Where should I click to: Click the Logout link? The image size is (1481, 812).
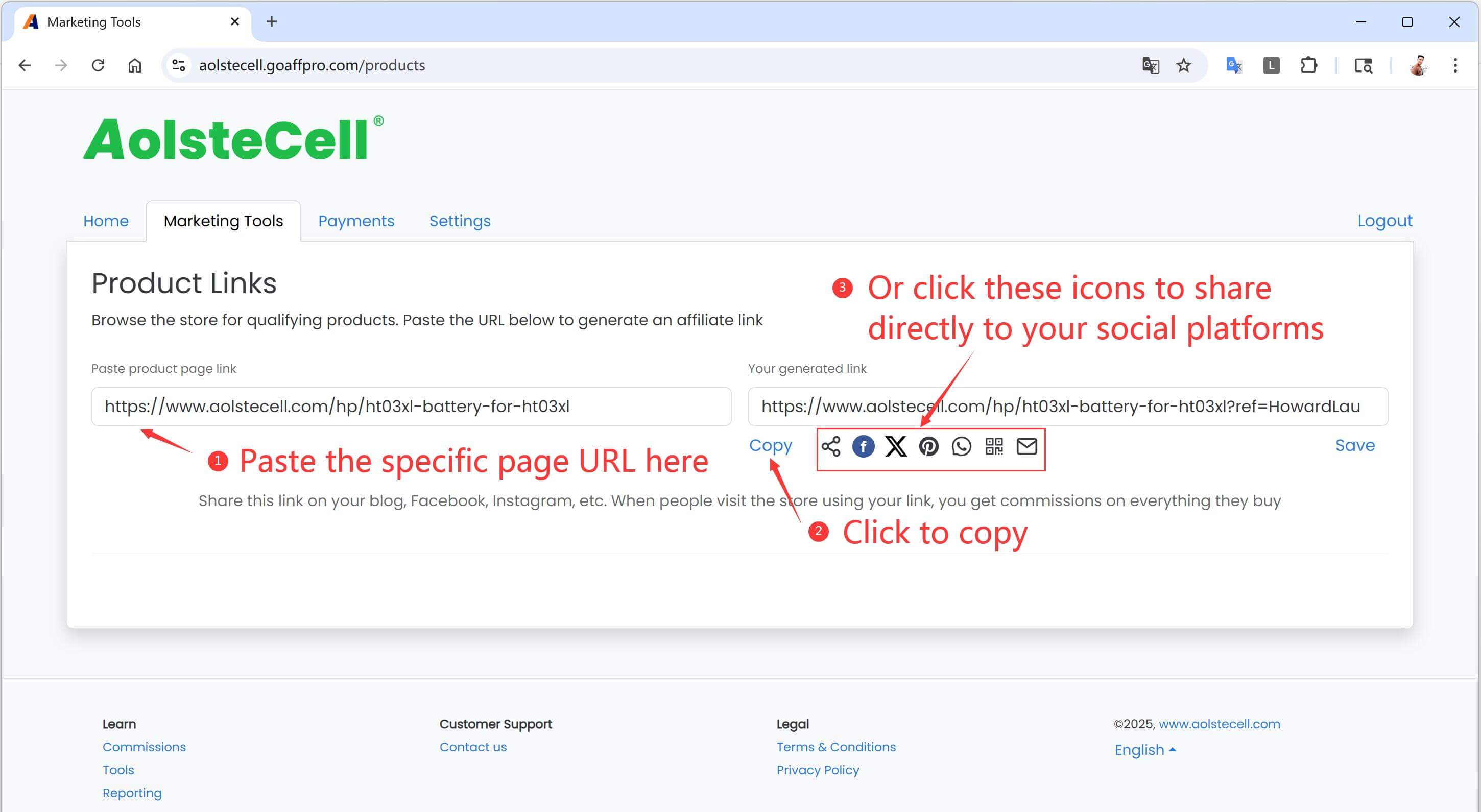click(1384, 221)
